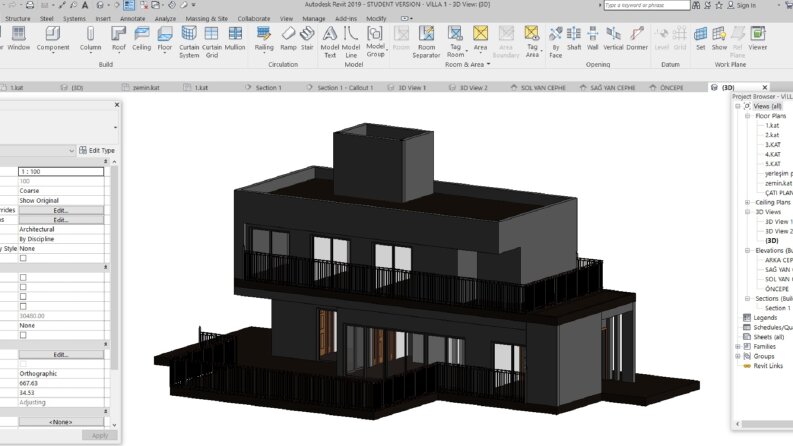
Task: Expand the Groups tree node
Action: click(x=738, y=356)
